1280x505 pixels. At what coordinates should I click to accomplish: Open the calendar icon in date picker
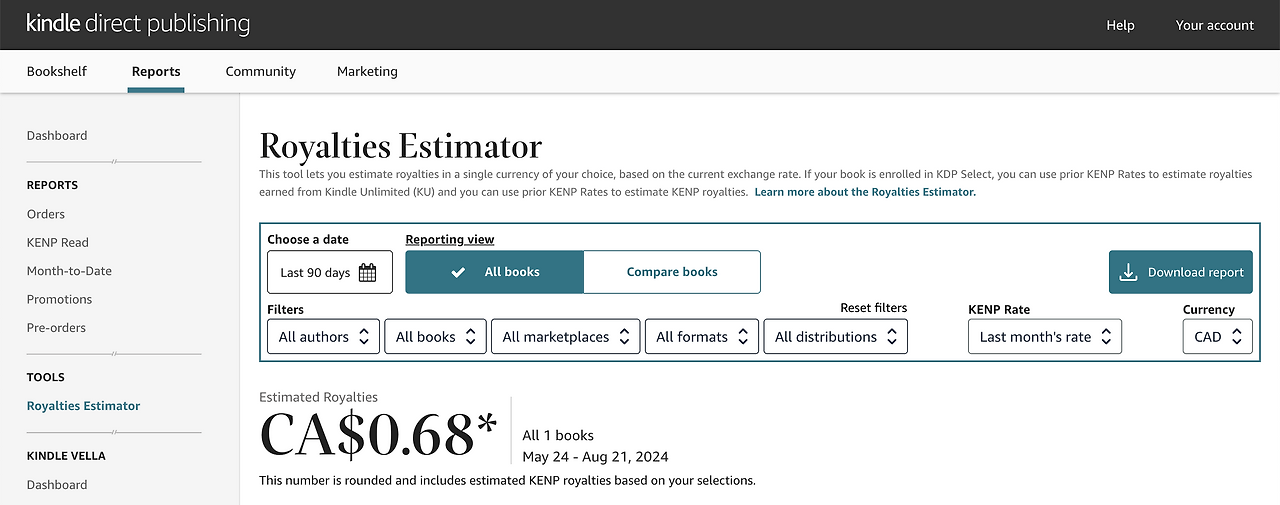[367, 272]
